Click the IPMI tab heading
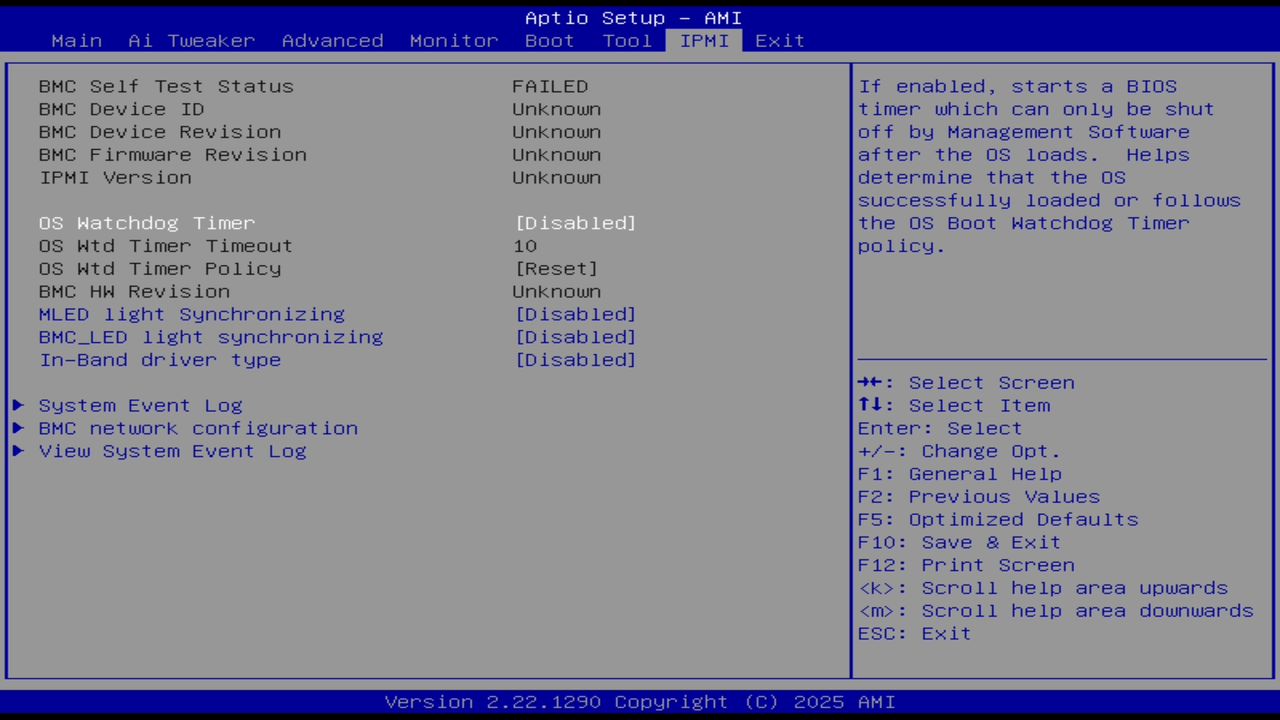Image resolution: width=1280 pixels, height=720 pixels. (x=704, y=40)
